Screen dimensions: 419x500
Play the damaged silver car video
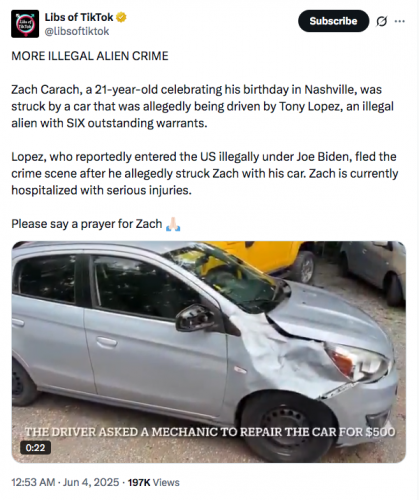[209, 352]
